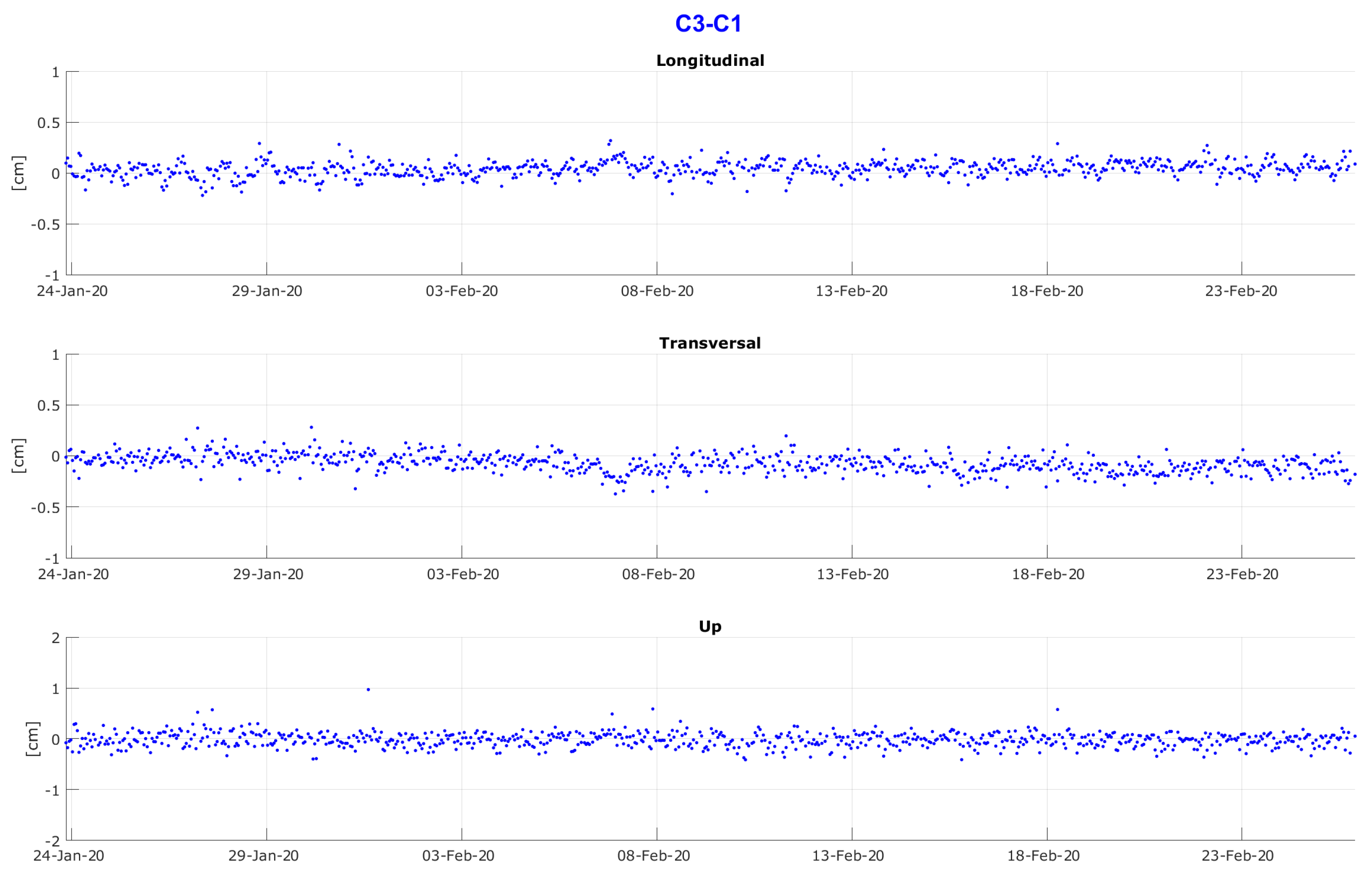The height and width of the screenshot is (882, 1372).
Task: Click the C3-C1 figure title
Action: pyautogui.click(x=708, y=24)
